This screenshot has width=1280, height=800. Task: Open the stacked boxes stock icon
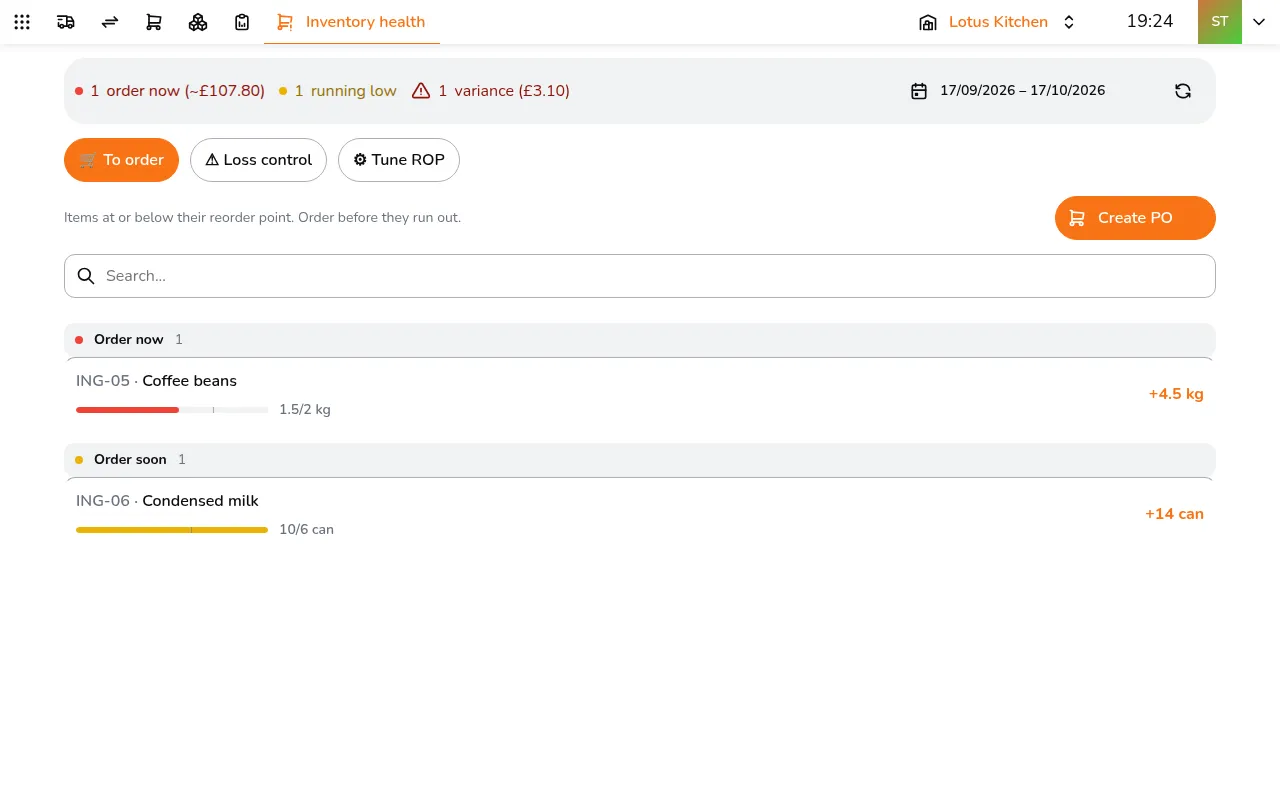198,22
